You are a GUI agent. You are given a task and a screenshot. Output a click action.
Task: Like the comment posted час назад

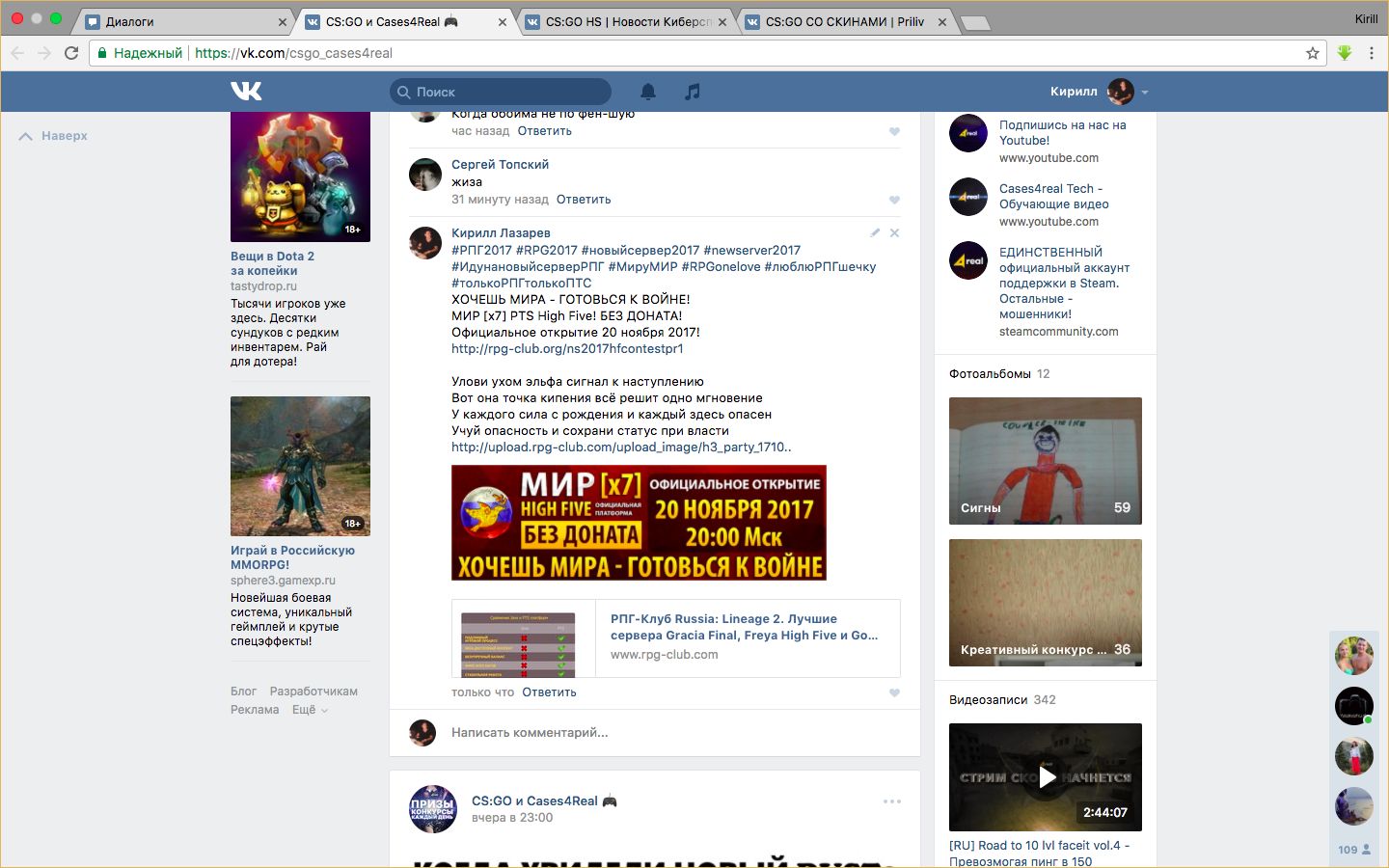894,131
